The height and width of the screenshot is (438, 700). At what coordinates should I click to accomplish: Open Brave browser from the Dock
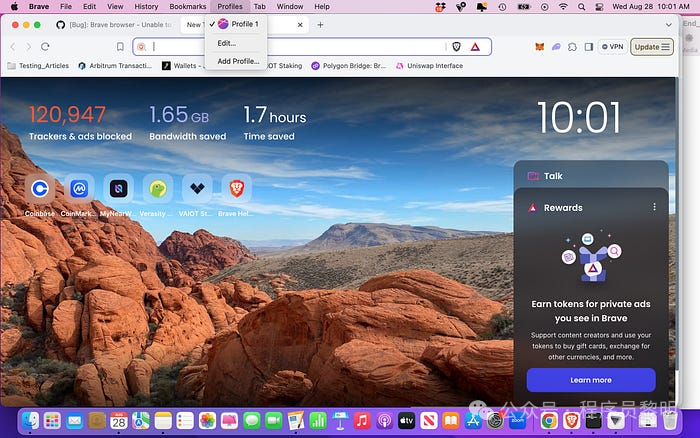click(571, 421)
